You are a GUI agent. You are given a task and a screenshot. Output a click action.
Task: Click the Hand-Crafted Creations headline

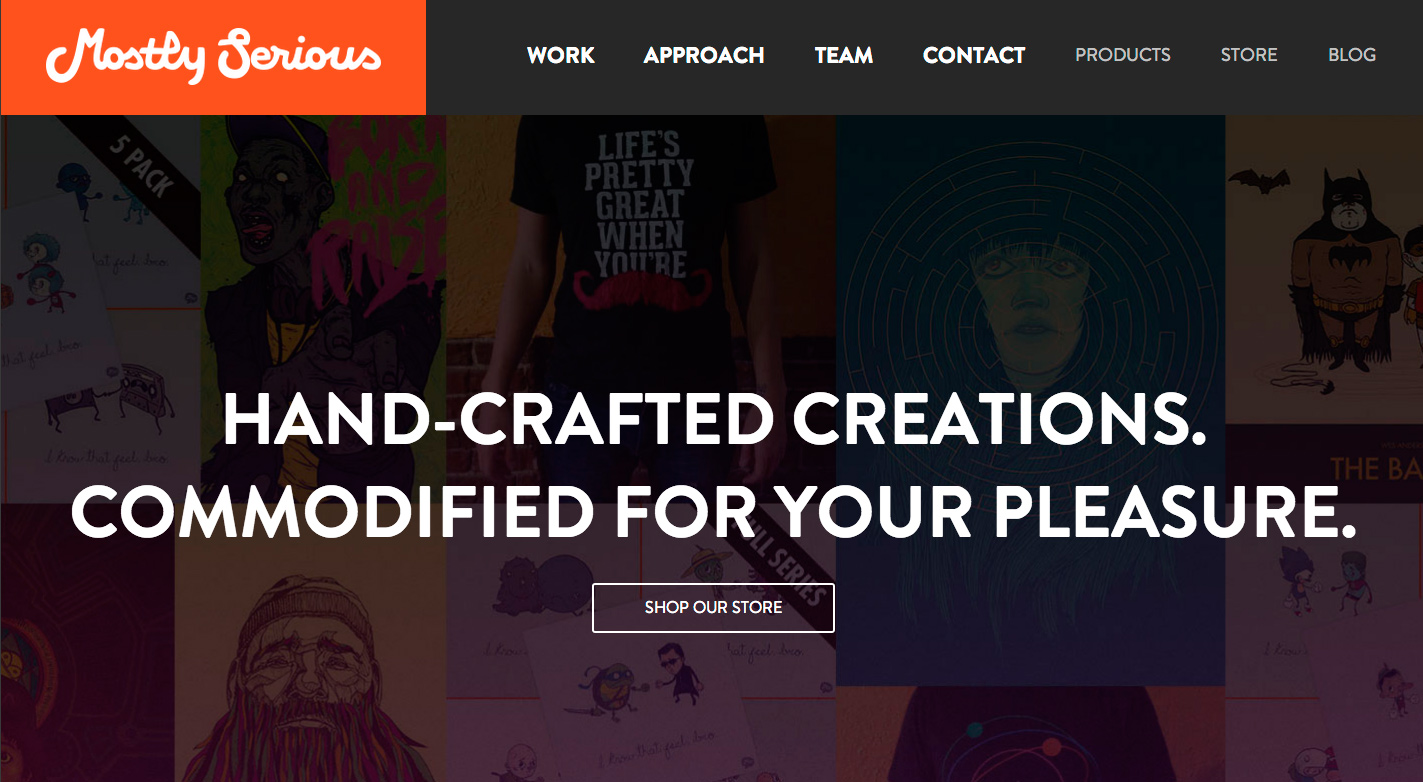(x=714, y=420)
